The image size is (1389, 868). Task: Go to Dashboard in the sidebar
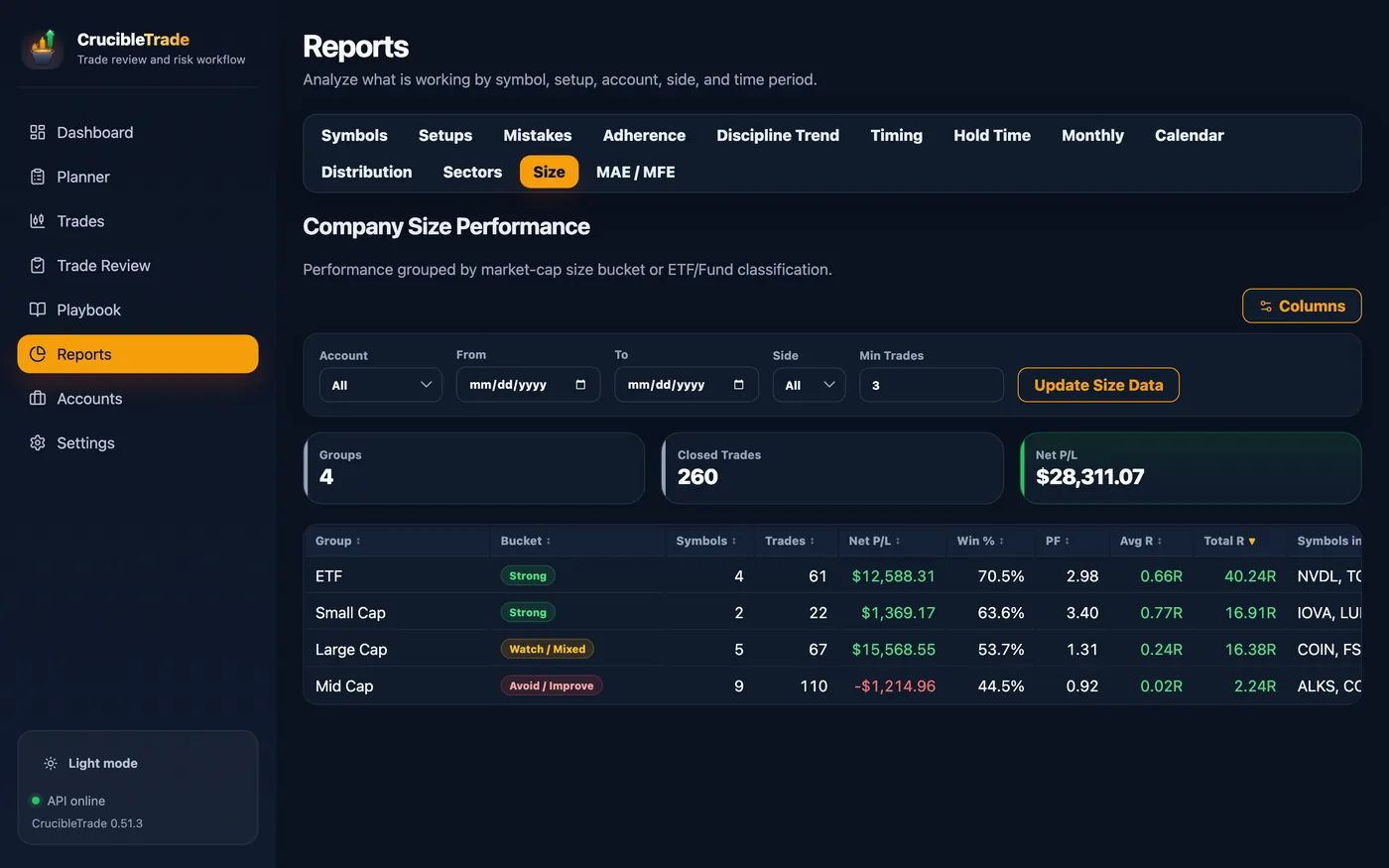coord(138,132)
